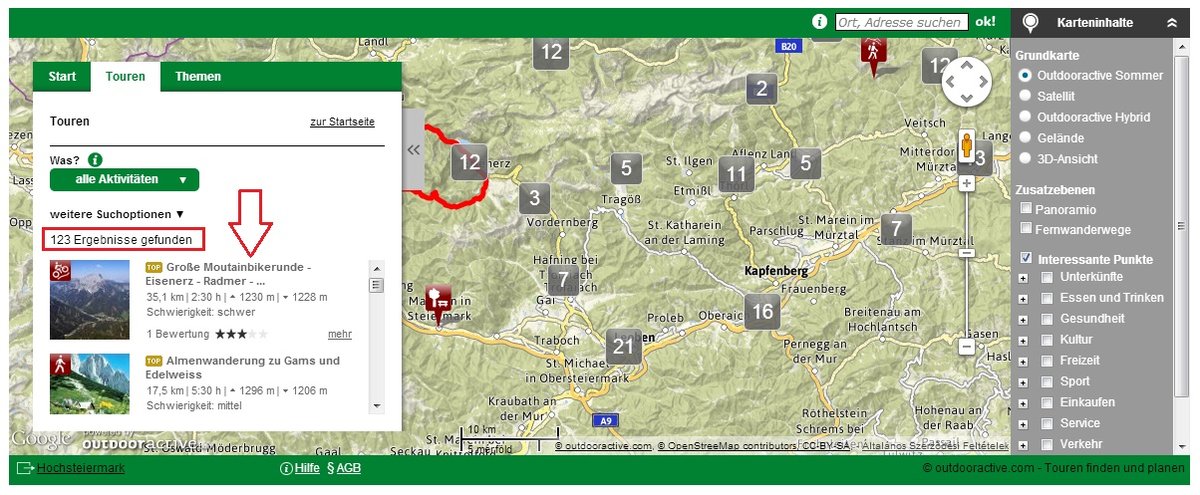Viewport: 1200px width, 495px height.
Task: Pan the map up with the arrow
Action: (966, 65)
